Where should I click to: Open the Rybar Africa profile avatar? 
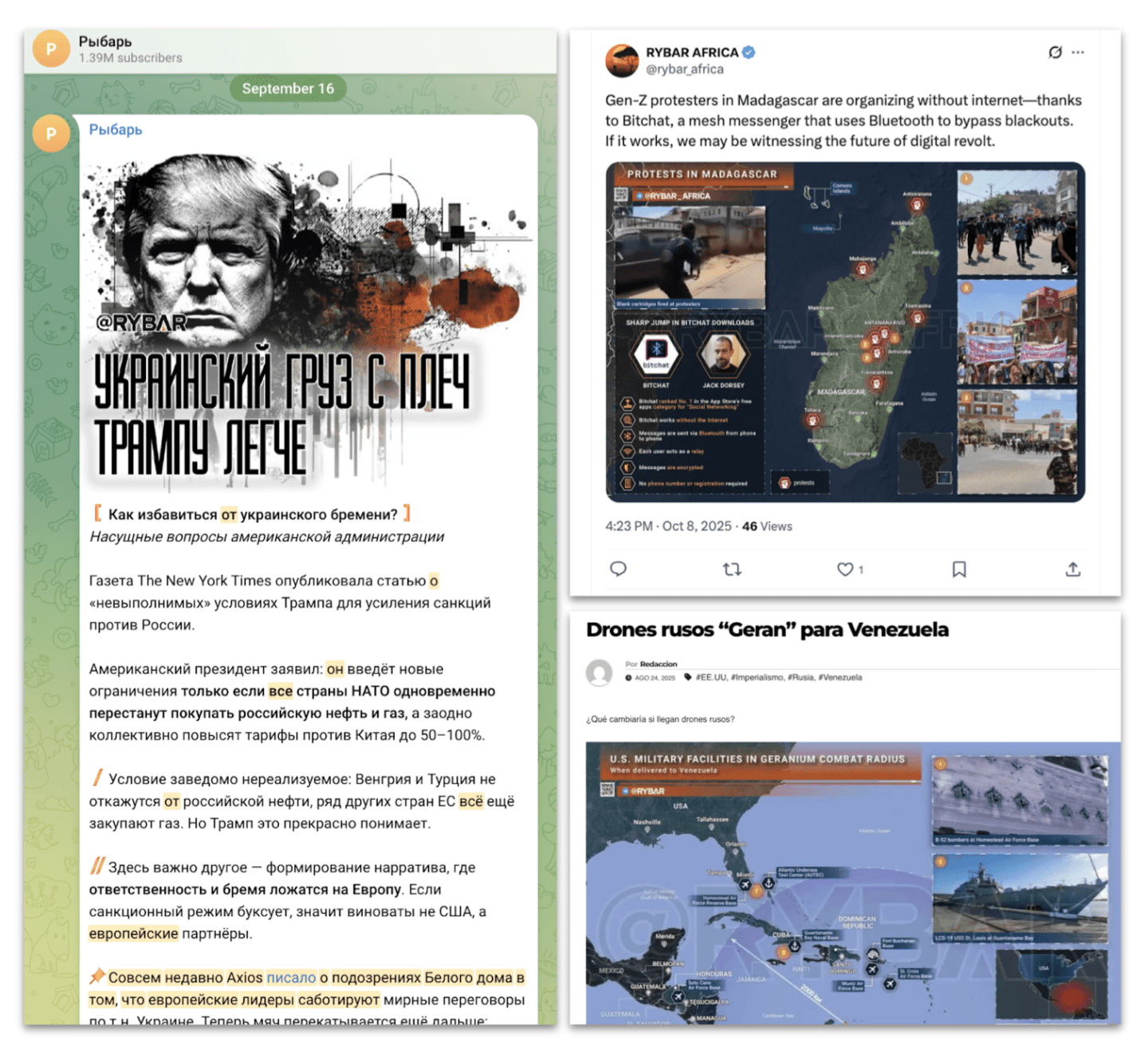[x=622, y=61]
